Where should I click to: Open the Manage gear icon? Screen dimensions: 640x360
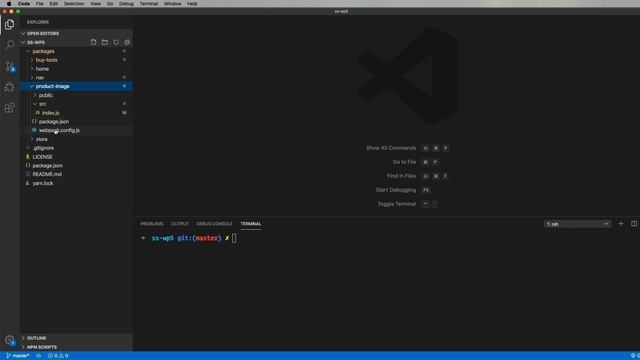9,340
